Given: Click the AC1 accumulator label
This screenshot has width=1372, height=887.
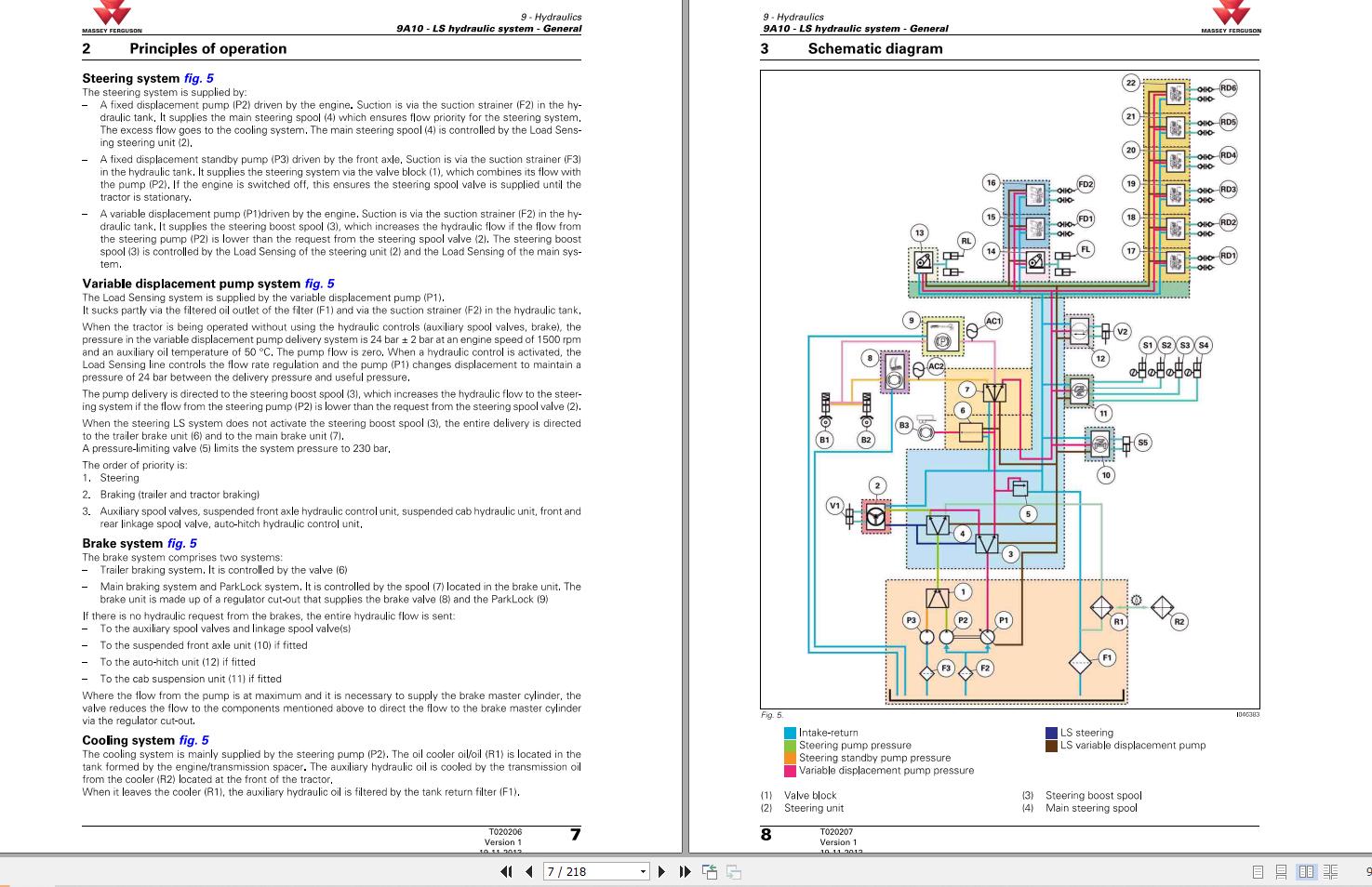Looking at the screenshot, I should pos(993,321).
